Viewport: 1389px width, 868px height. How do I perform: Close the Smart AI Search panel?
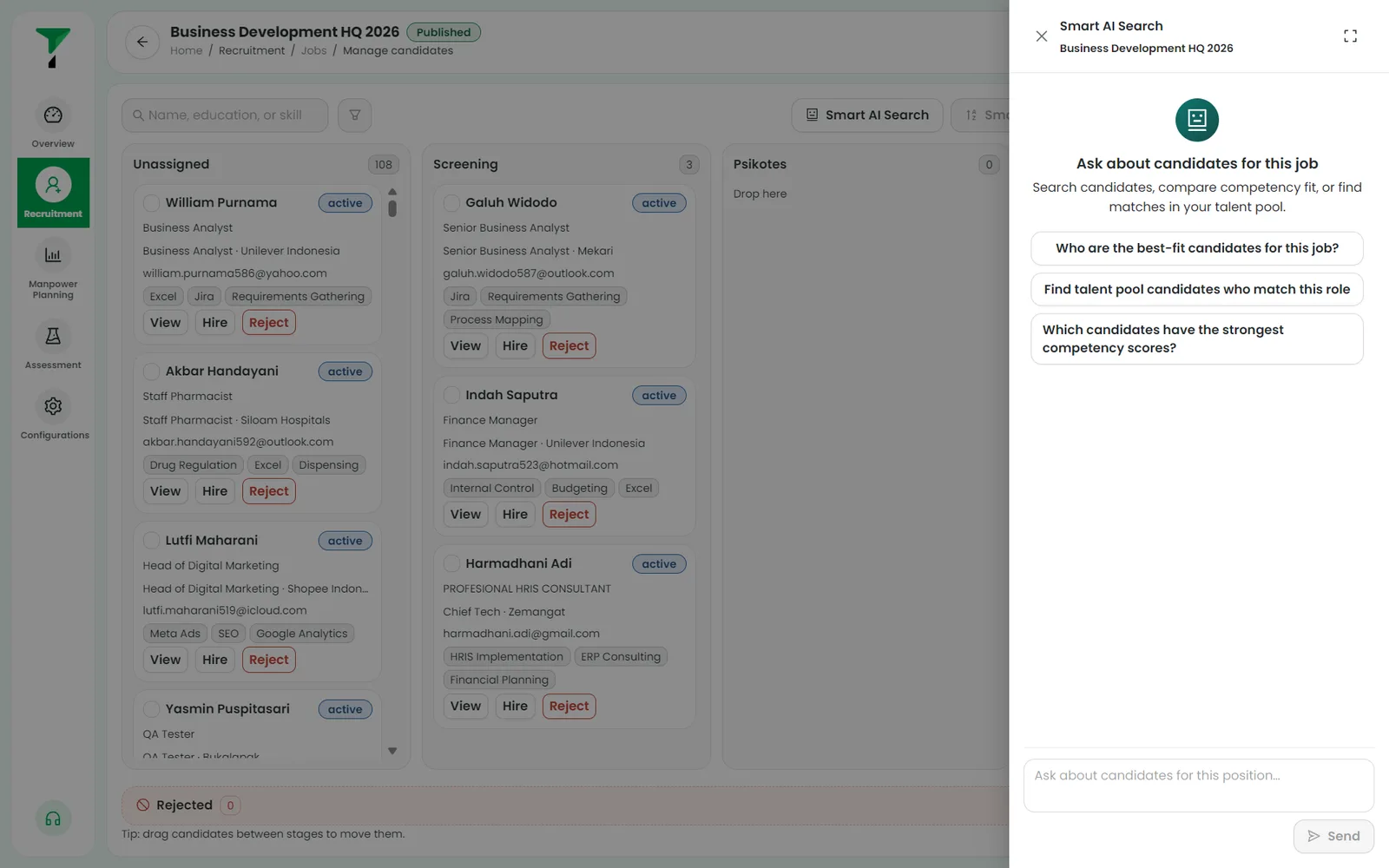[1041, 36]
